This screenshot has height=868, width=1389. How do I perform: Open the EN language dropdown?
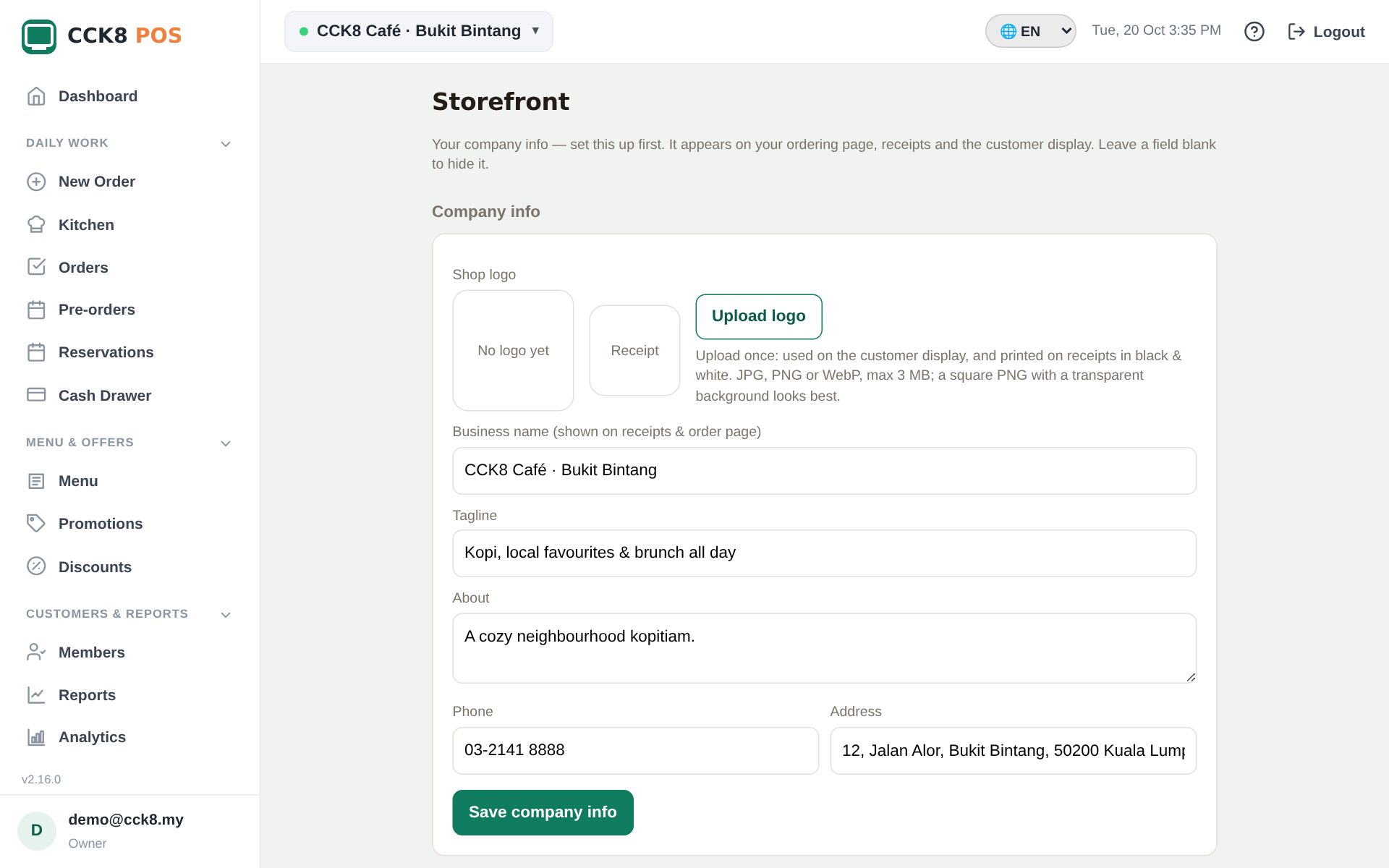tap(1030, 31)
